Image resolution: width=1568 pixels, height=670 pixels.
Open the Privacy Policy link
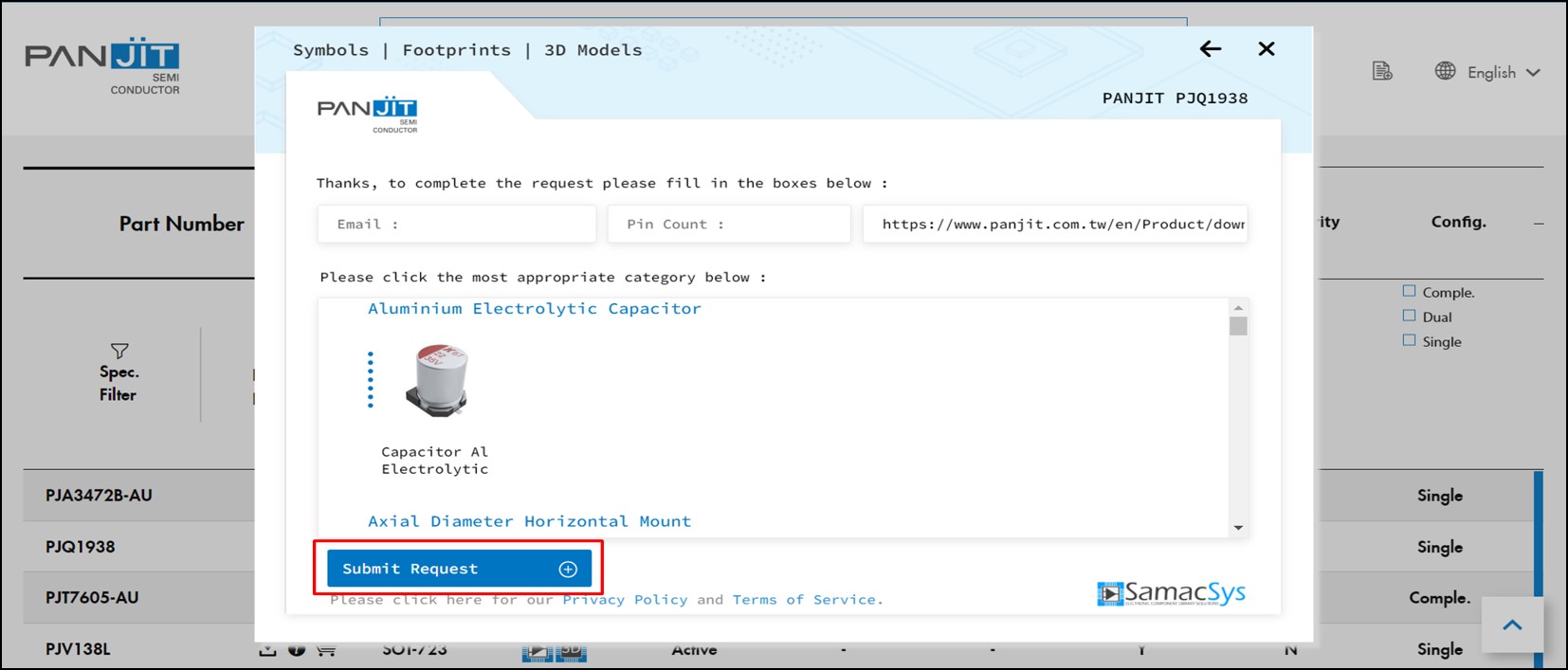coord(625,600)
